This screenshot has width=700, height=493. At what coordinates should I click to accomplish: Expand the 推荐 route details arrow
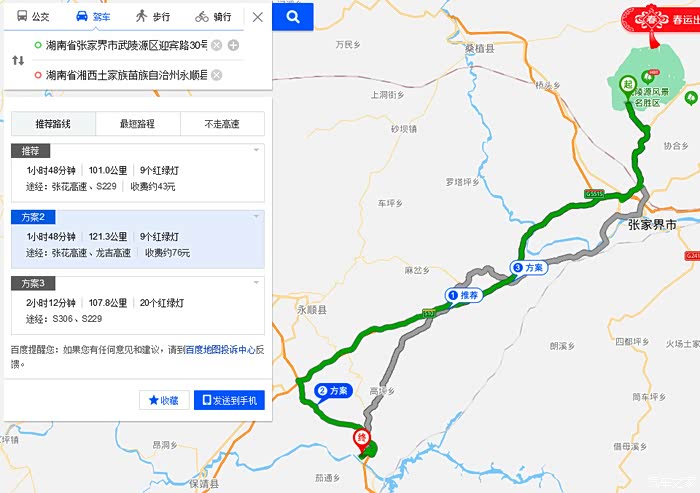tap(256, 150)
